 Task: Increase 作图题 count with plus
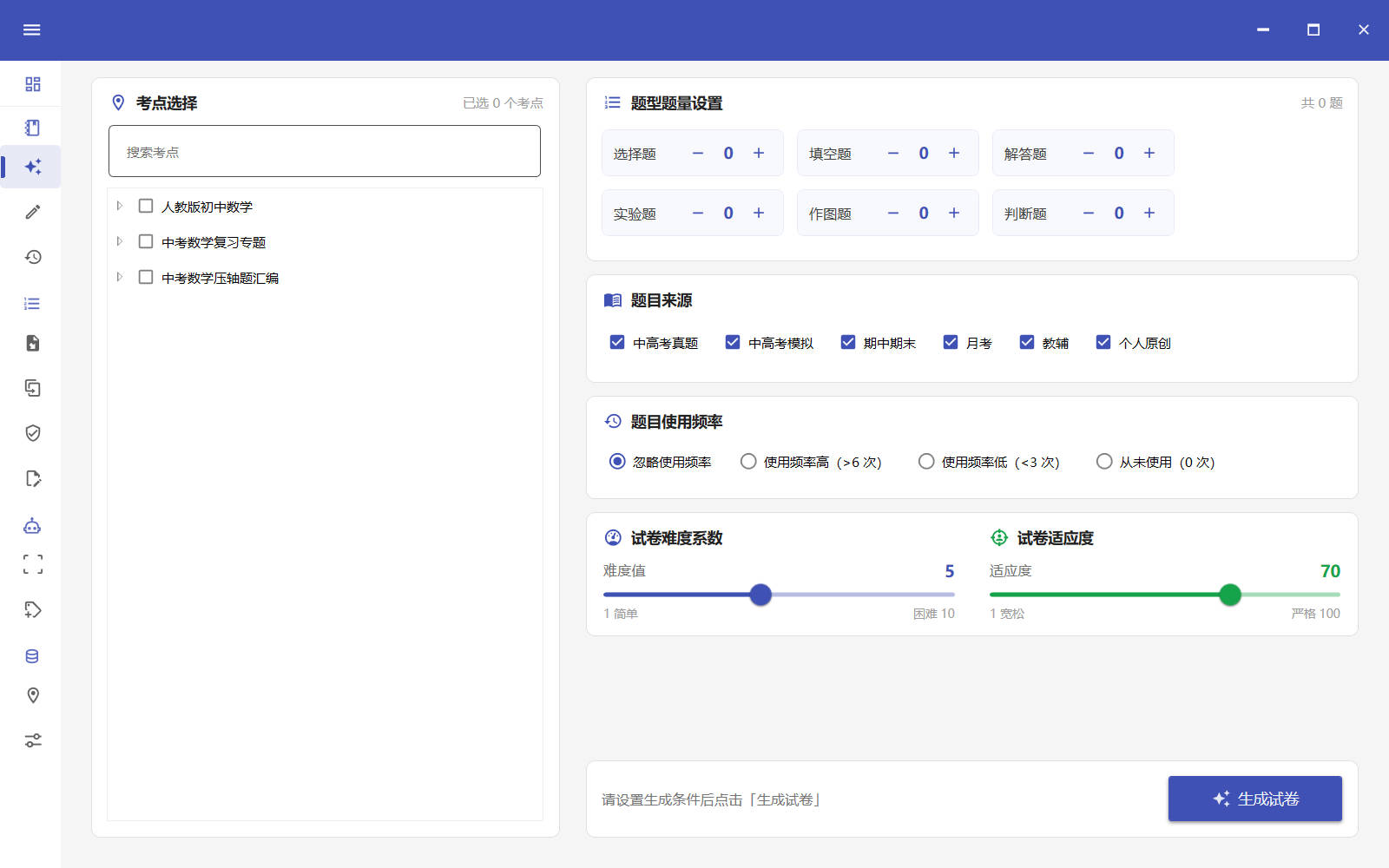click(x=954, y=213)
